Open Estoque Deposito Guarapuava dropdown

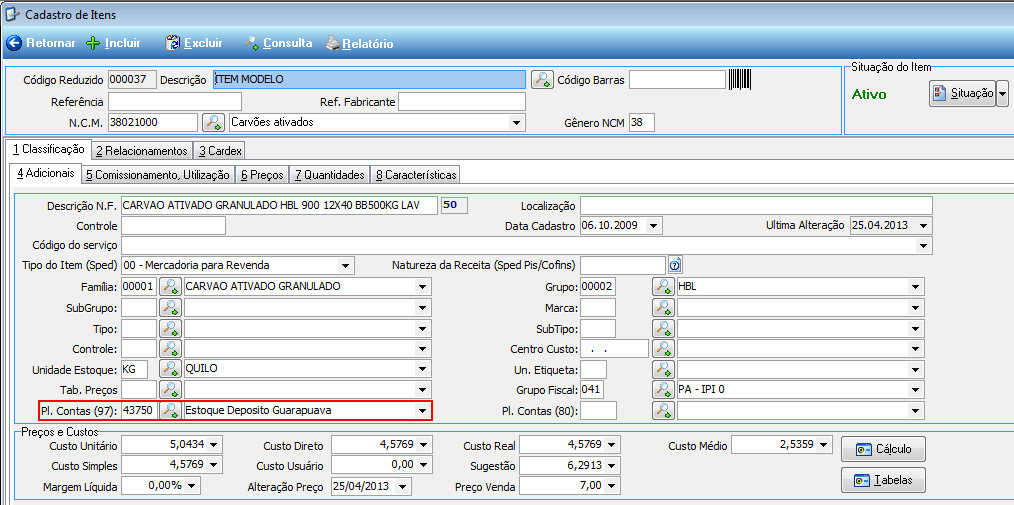click(x=423, y=410)
